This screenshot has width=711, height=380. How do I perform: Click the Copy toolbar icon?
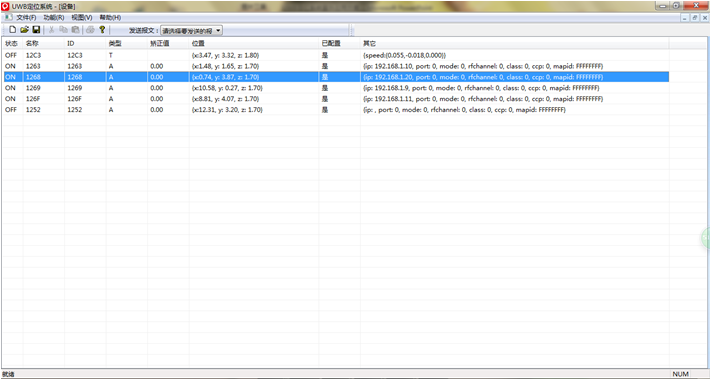coord(63,30)
